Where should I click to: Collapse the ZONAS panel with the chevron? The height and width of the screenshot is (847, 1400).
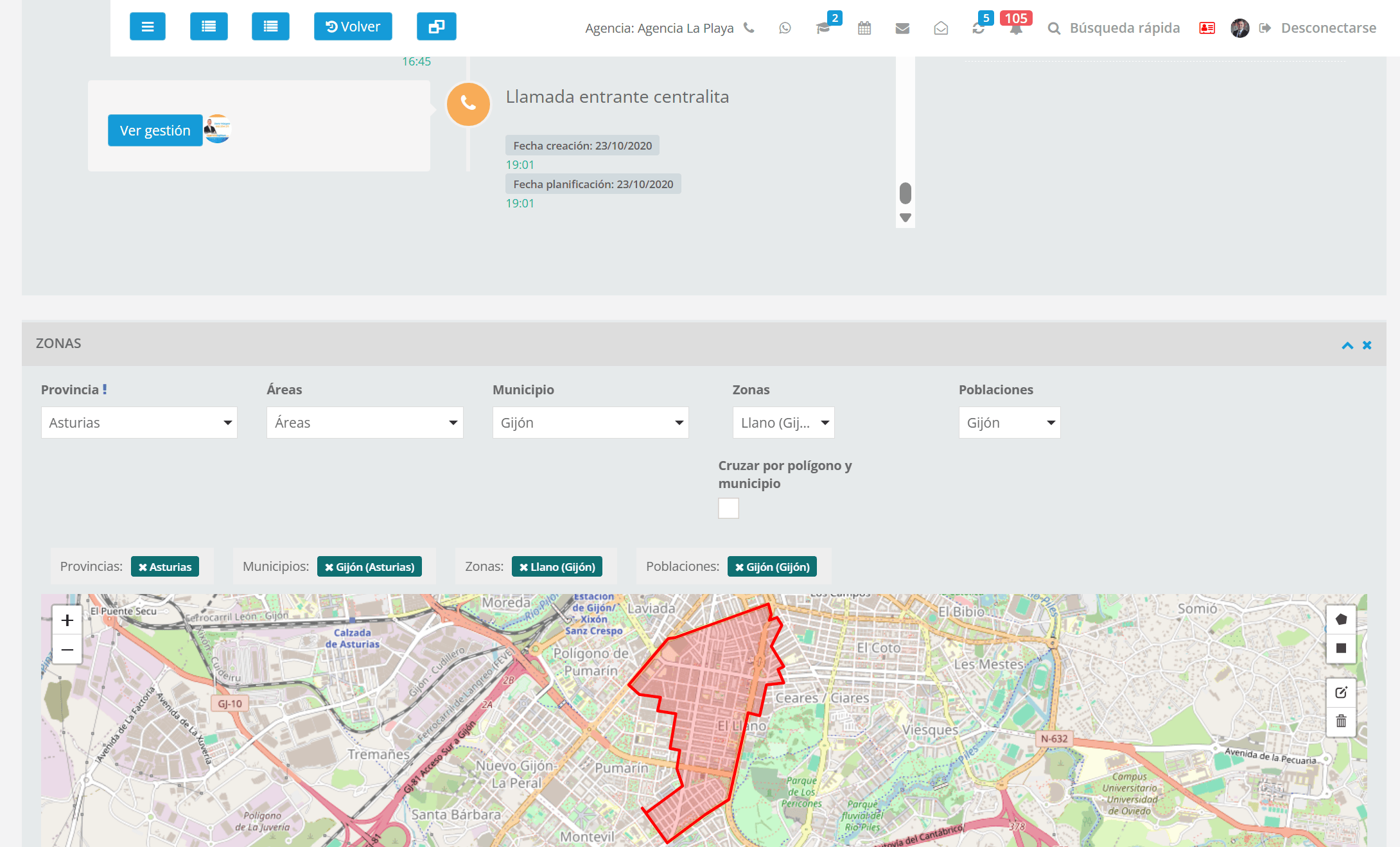coord(1347,345)
